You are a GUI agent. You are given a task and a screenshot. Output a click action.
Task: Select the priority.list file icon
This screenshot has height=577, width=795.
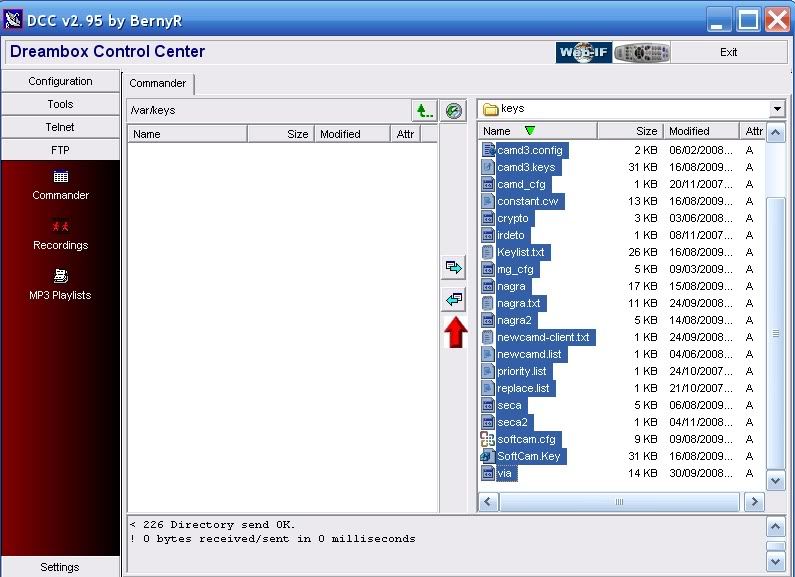coord(488,371)
